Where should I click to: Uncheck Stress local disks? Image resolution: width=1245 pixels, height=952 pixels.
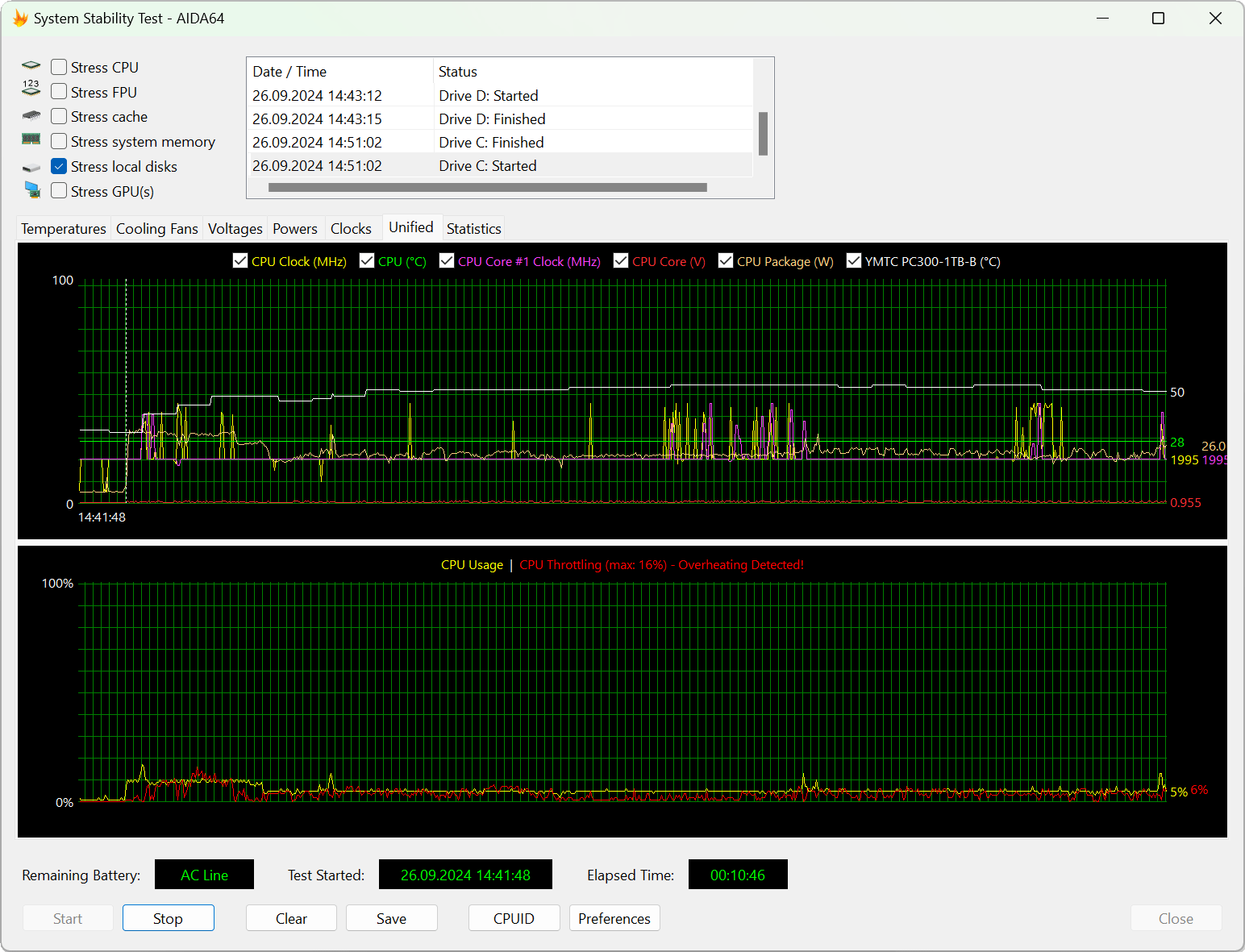point(59,166)
